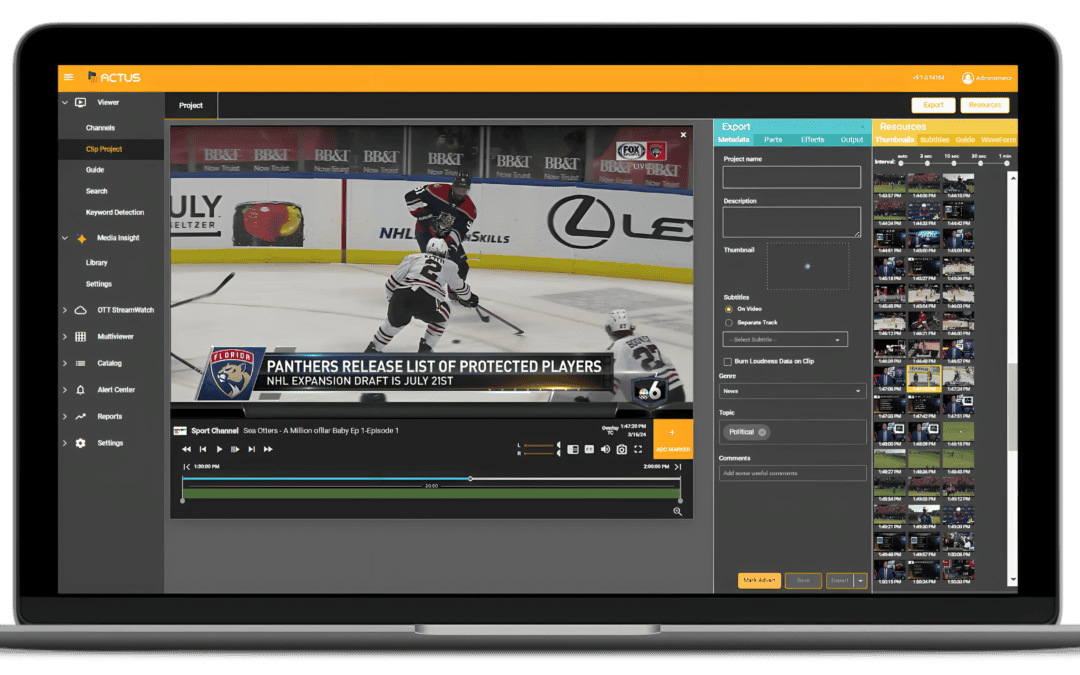The width and height of the screenshot is (1080, 675).
Task: Expand the Catalog section
Action: [65, 363]
